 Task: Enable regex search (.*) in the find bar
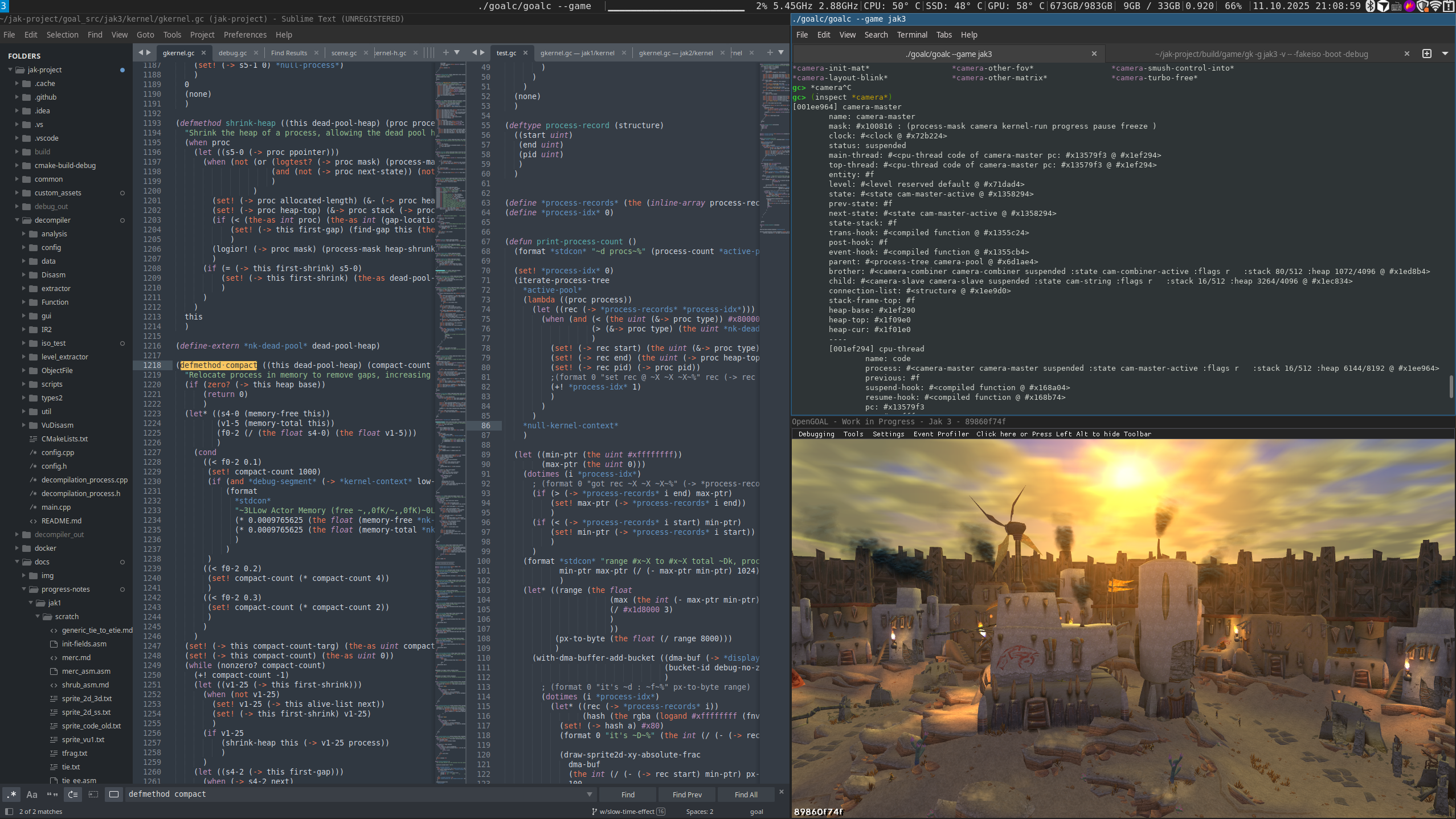click(11, 795)
